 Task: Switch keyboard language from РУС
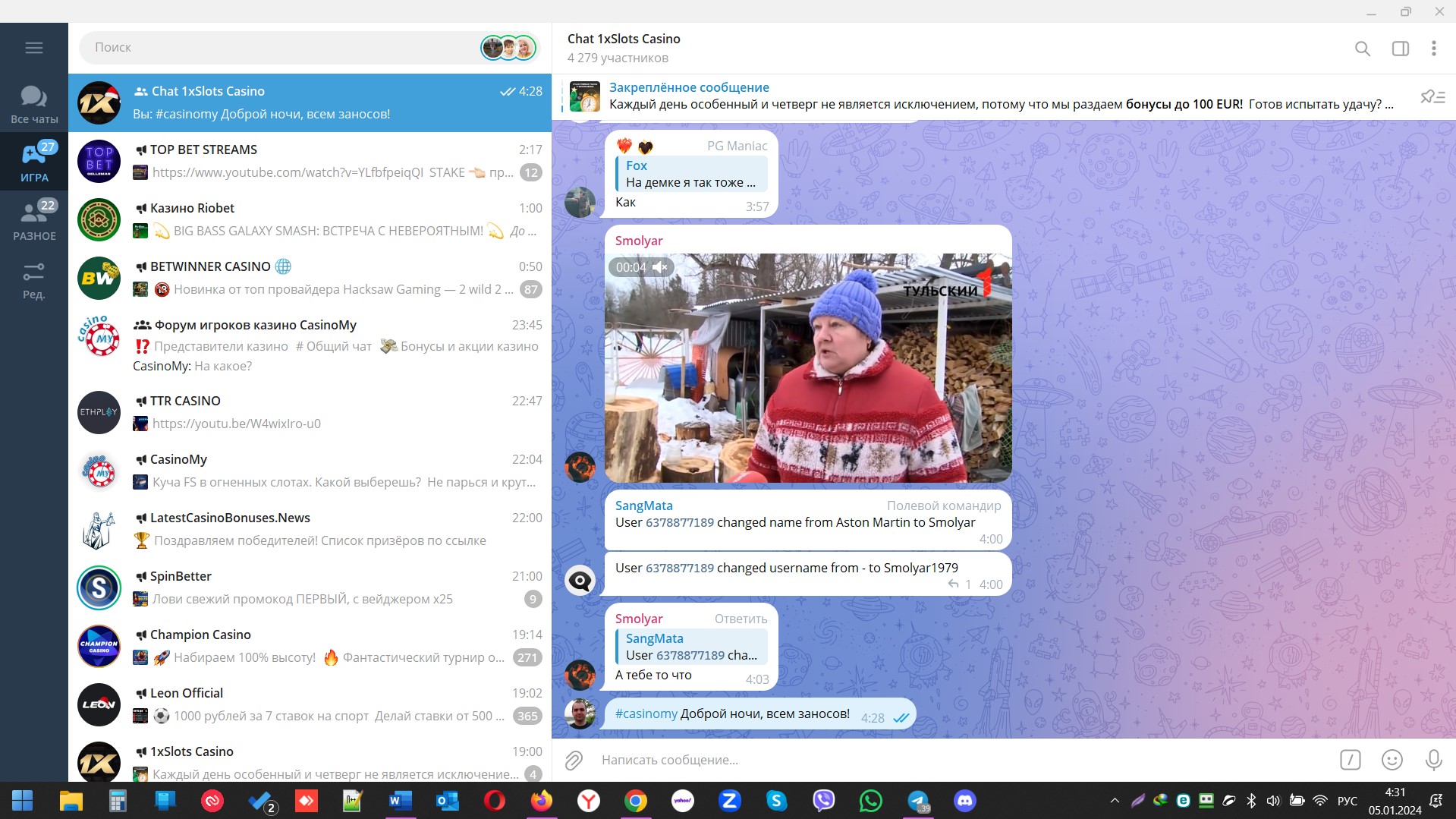point(1347,801)
